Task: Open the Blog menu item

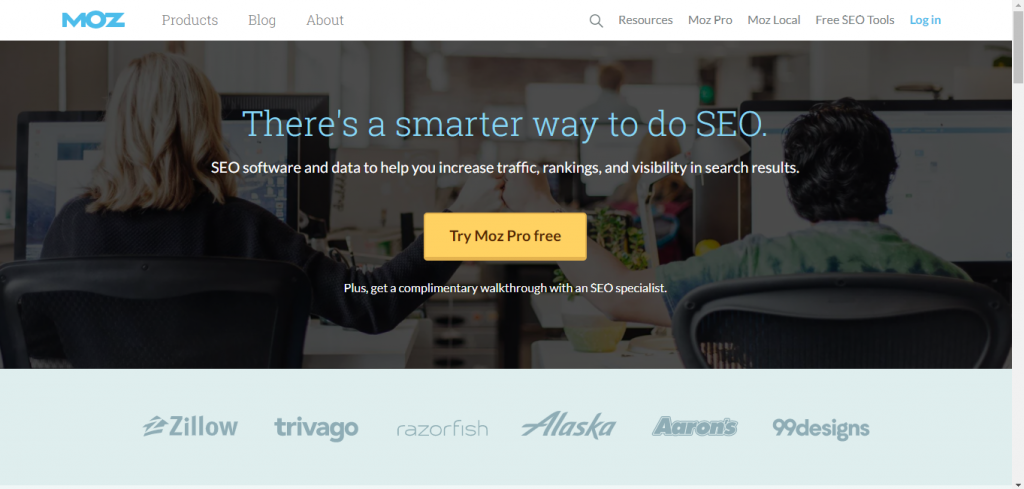Action: (262, 20)
